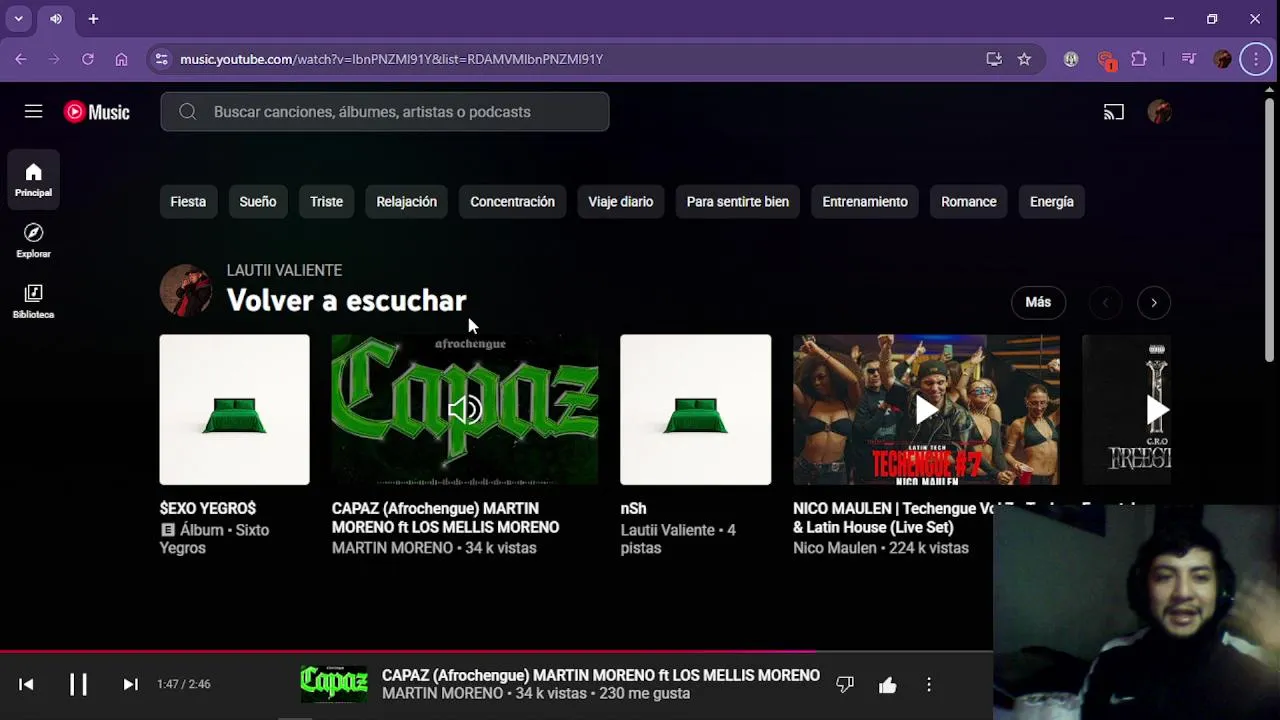Open LAUTII VALIENTE profile picture

click(185, 290)
